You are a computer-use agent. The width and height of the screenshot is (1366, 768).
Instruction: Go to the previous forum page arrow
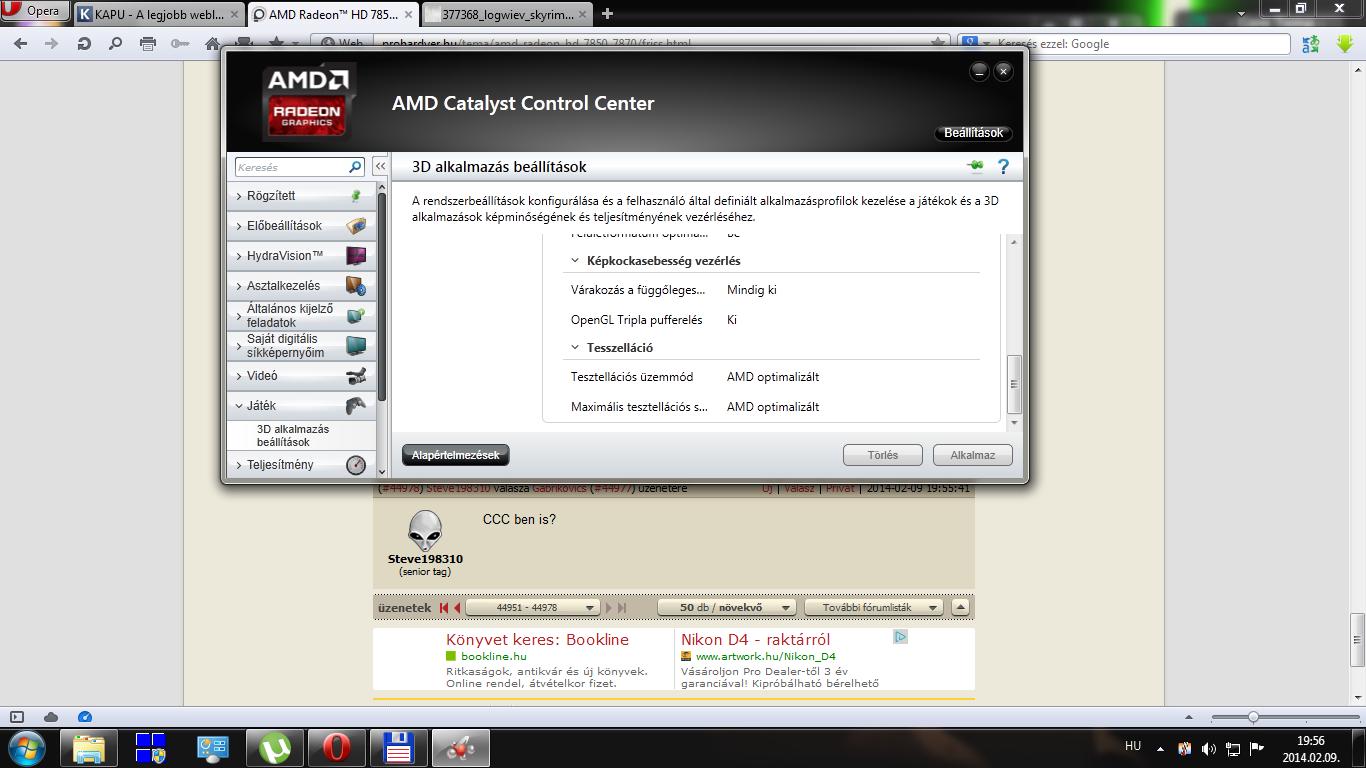click(x=457, y=607)
